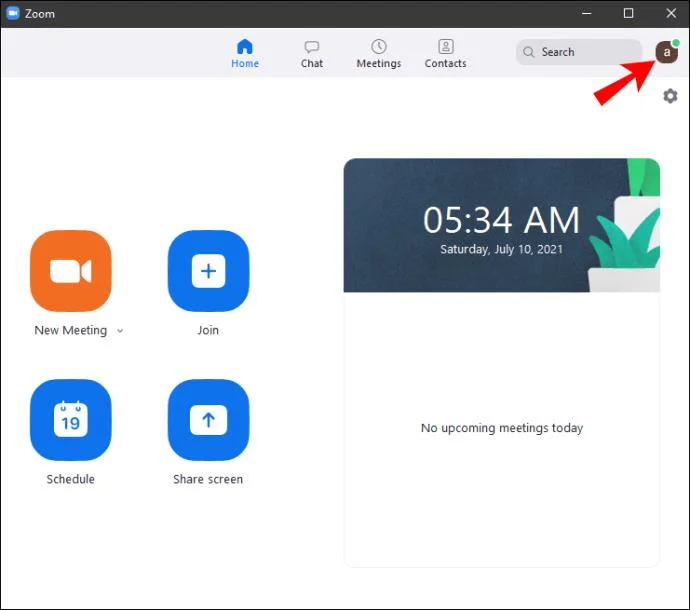Maximize the Zoom window

(x=629, y=13)
